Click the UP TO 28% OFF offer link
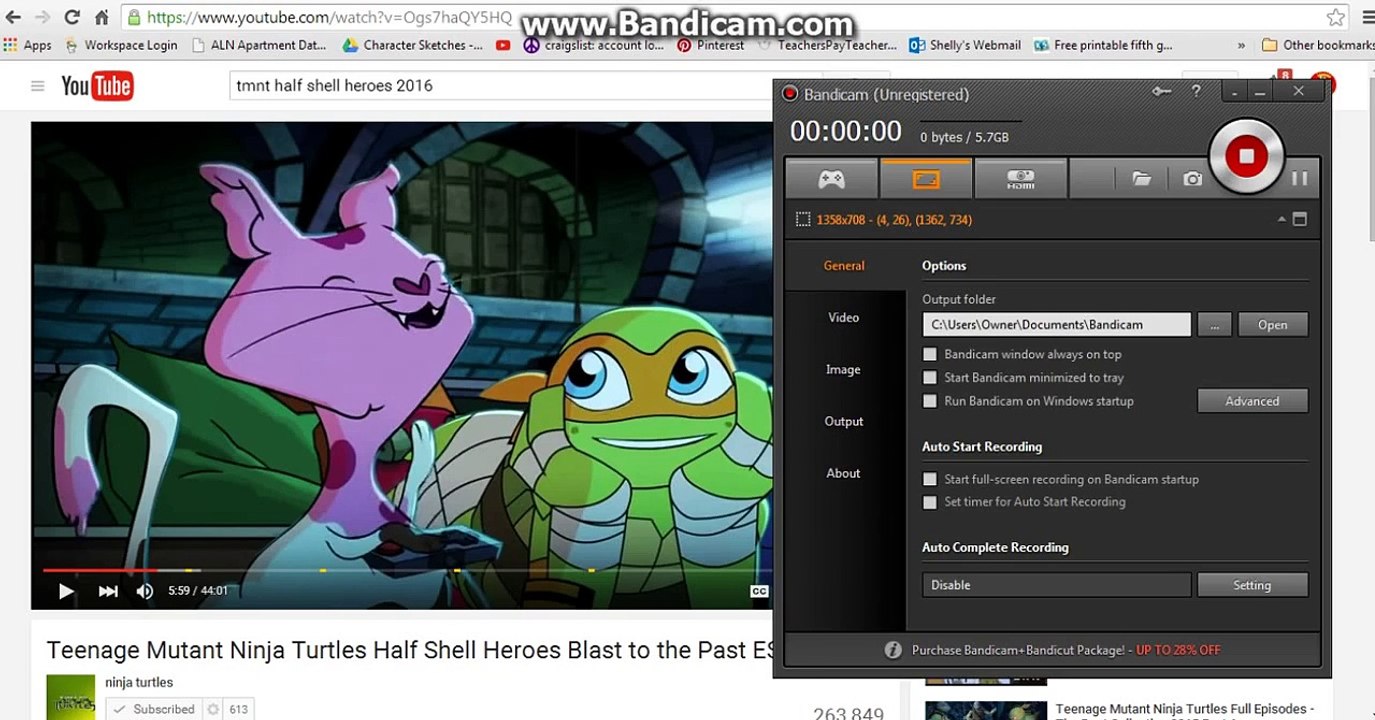Image resolution: width=1375 pixels, height=720 pixels. tap(1178, 650)
